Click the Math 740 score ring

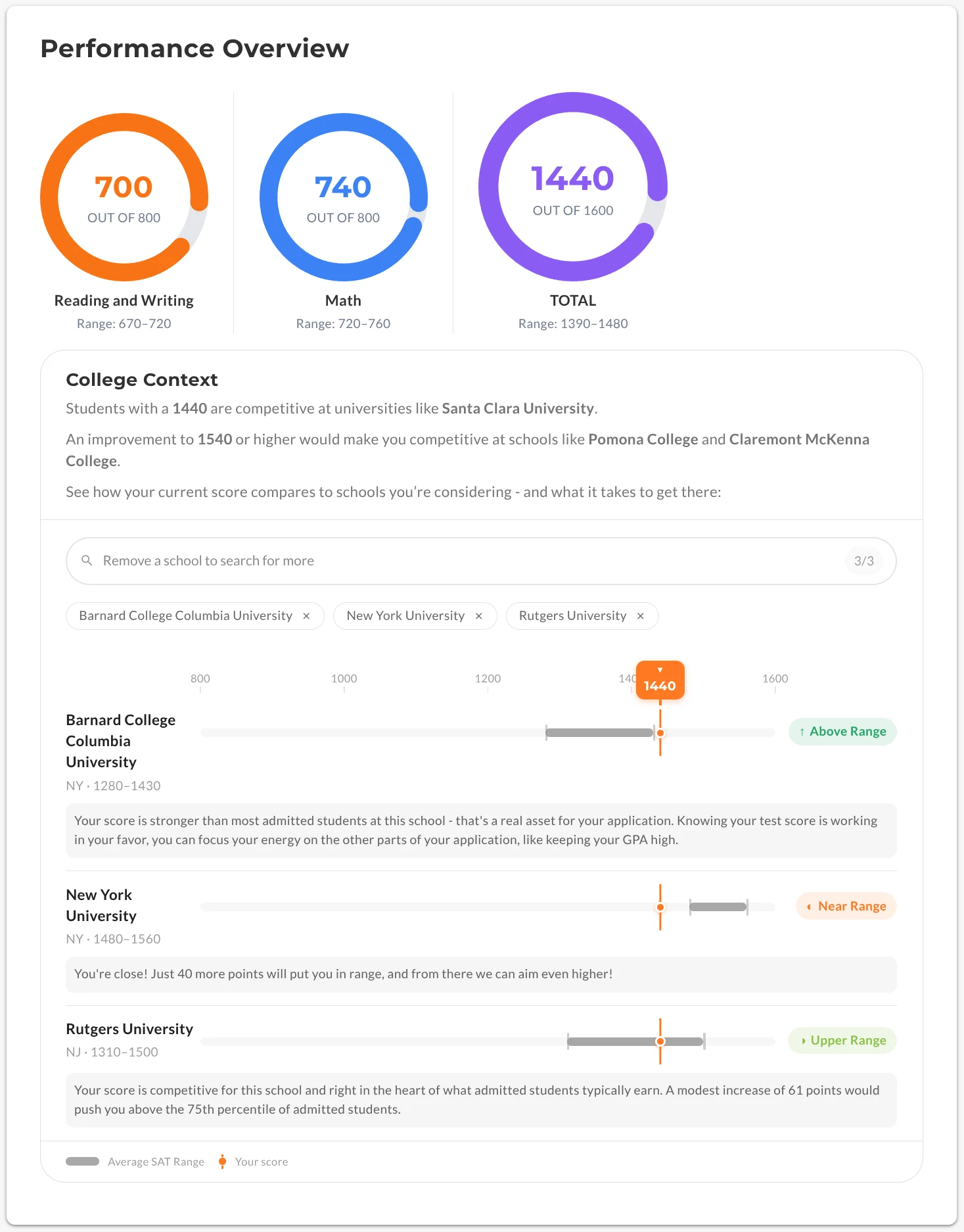344,197
